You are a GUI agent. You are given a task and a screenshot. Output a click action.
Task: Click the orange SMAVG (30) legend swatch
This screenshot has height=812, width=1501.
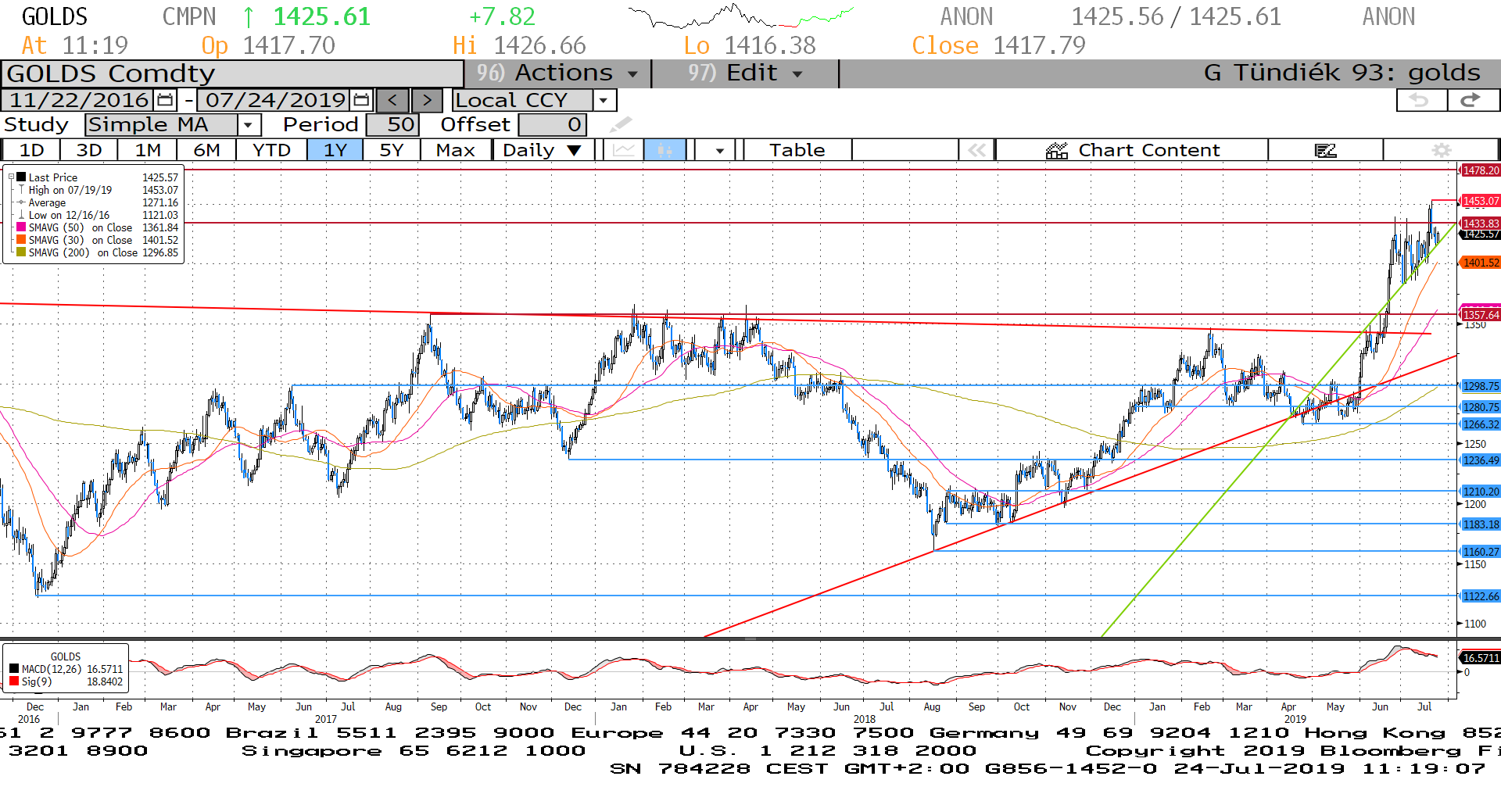tap(22, 240)
